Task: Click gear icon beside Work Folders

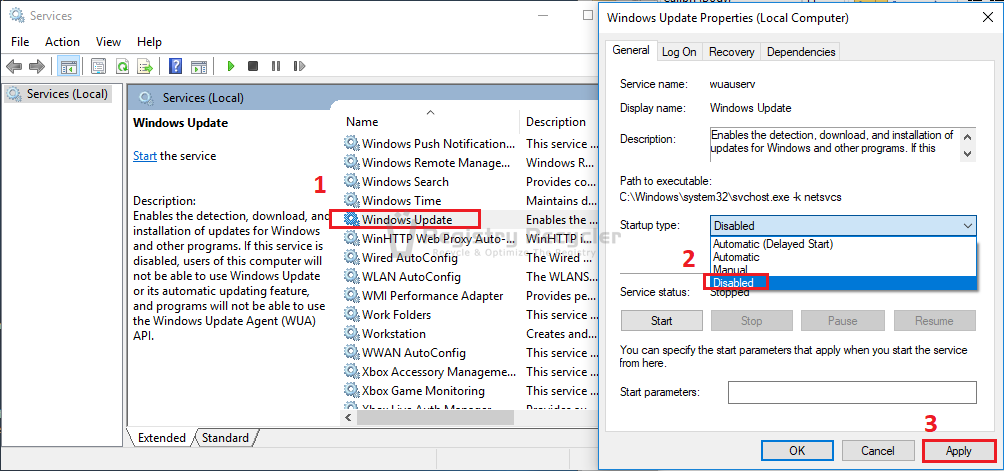Action: 352,314
